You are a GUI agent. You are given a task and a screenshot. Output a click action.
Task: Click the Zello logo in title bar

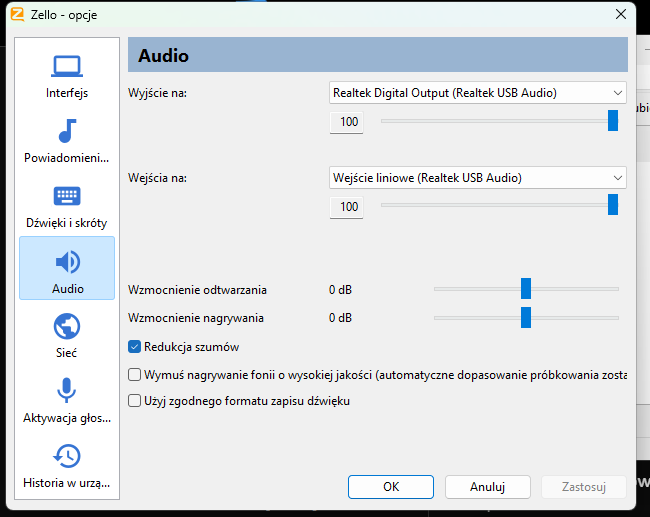pos(17,15)
